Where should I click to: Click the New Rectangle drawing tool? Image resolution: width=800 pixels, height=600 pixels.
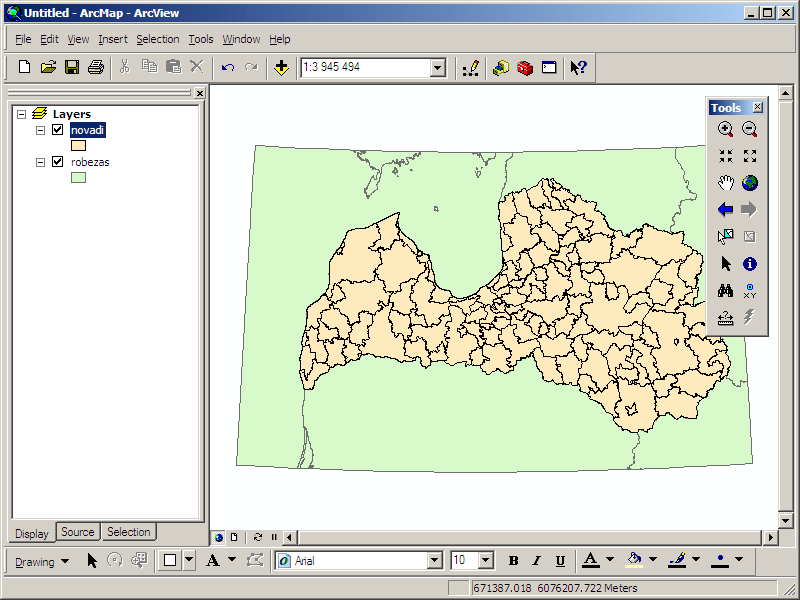(170, 561)
